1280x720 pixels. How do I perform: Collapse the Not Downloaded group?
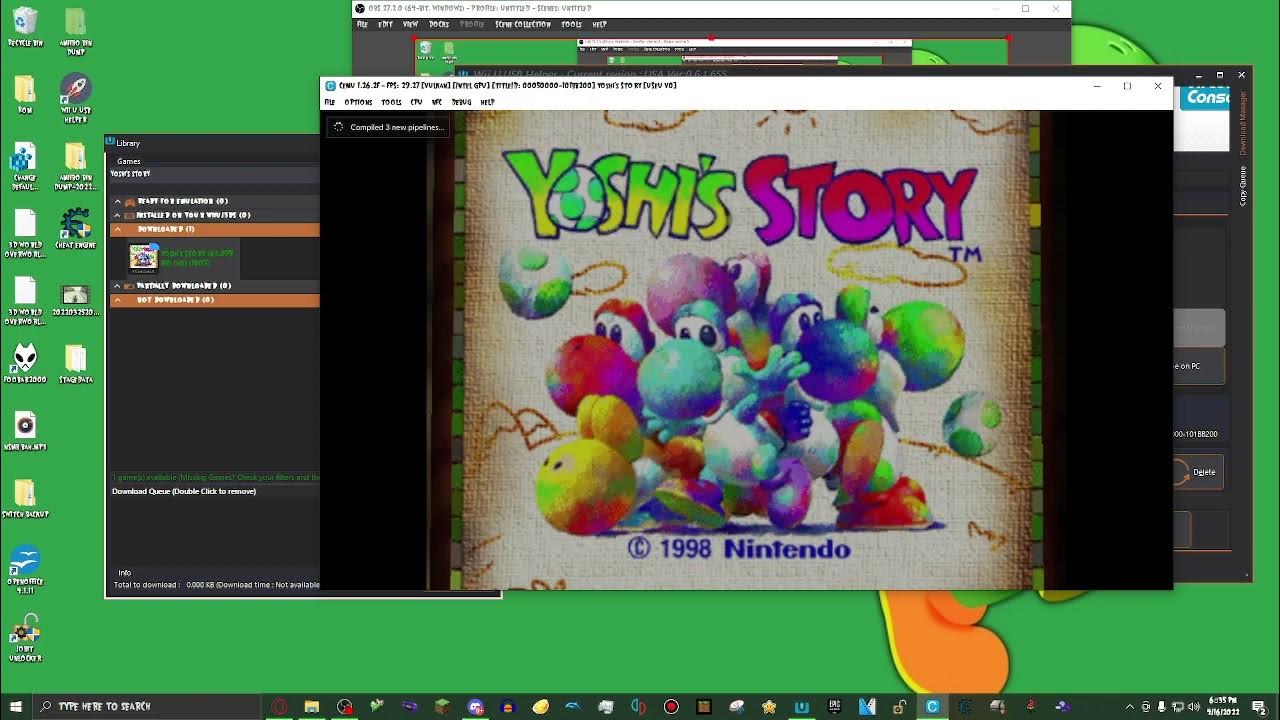pos(117,300)
